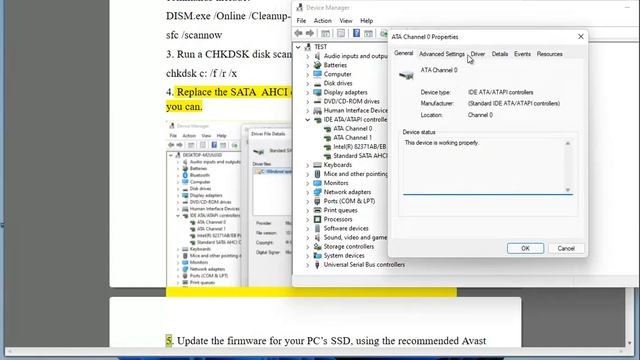Expand the Audio inputs and outputs node
Viewport: 640px width, 360px height.
click(x=308, y=56)
